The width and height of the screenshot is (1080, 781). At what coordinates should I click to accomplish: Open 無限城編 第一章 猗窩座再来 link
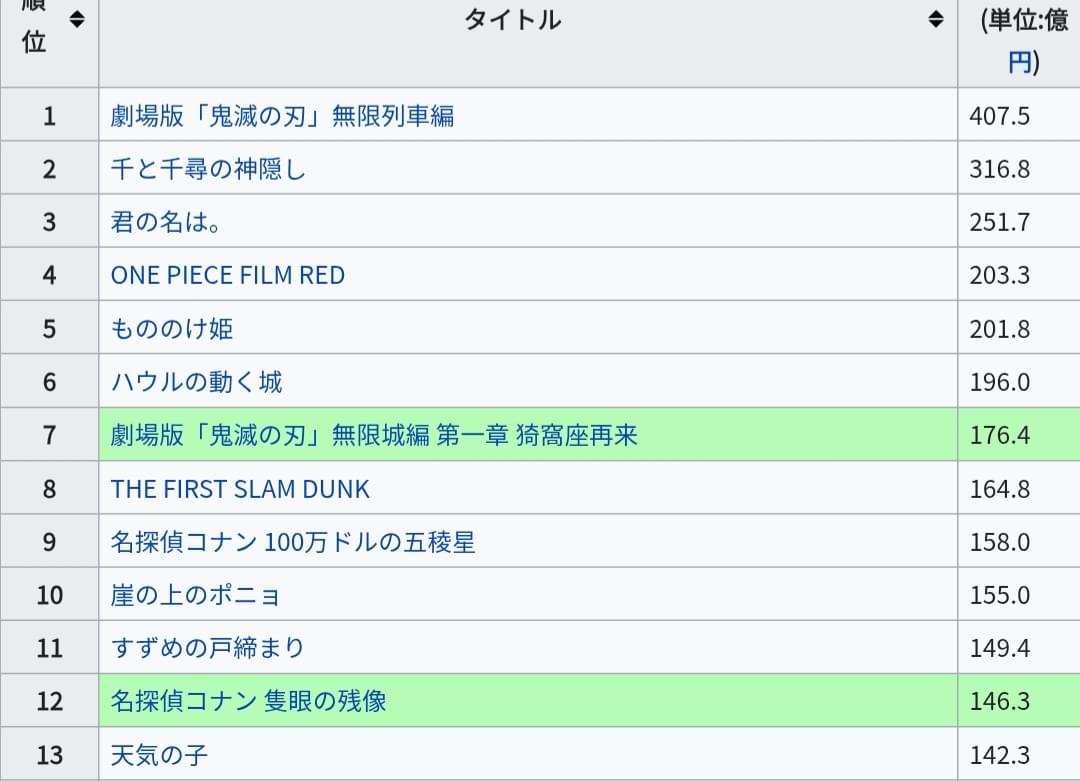click(x=374, y=435)
